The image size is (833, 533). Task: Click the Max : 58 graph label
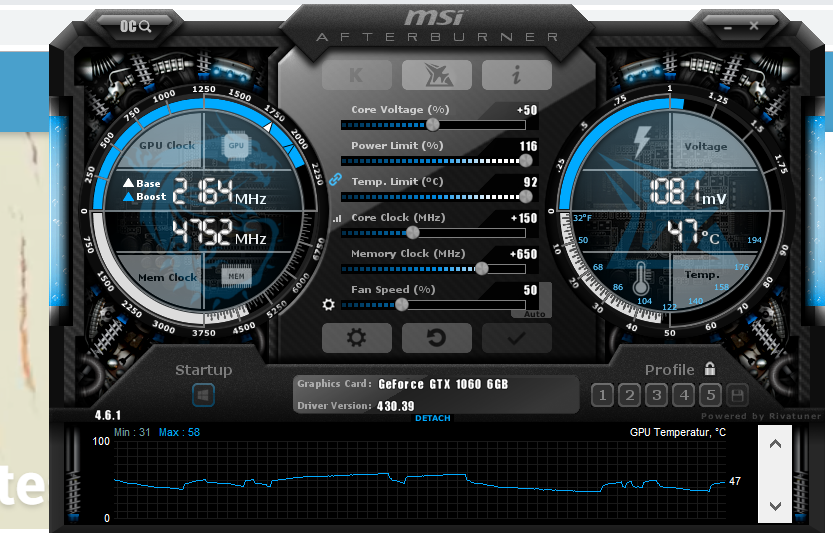coord(180,432)
